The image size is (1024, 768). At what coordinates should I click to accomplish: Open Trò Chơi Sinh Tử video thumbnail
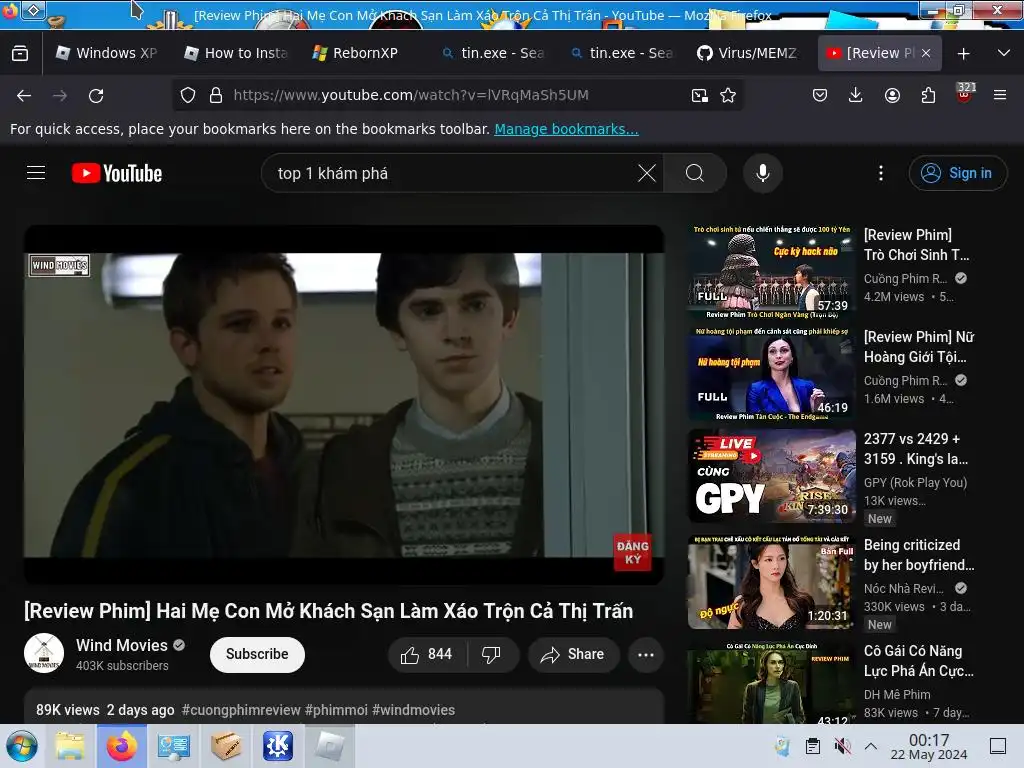pos(771,272)
